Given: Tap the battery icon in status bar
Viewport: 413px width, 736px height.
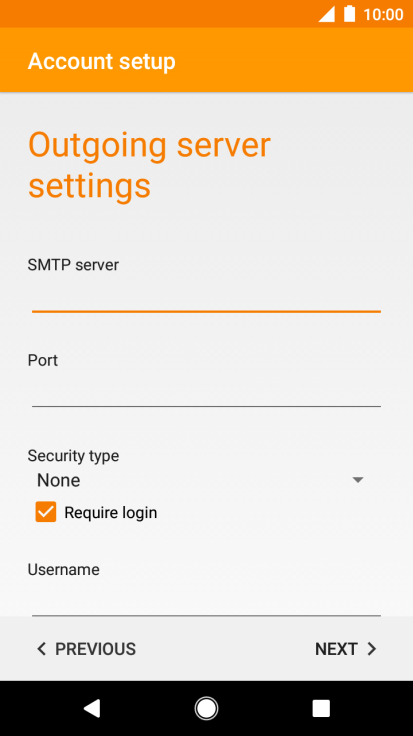Looking at the screenshot, I should tap(349, 14).
